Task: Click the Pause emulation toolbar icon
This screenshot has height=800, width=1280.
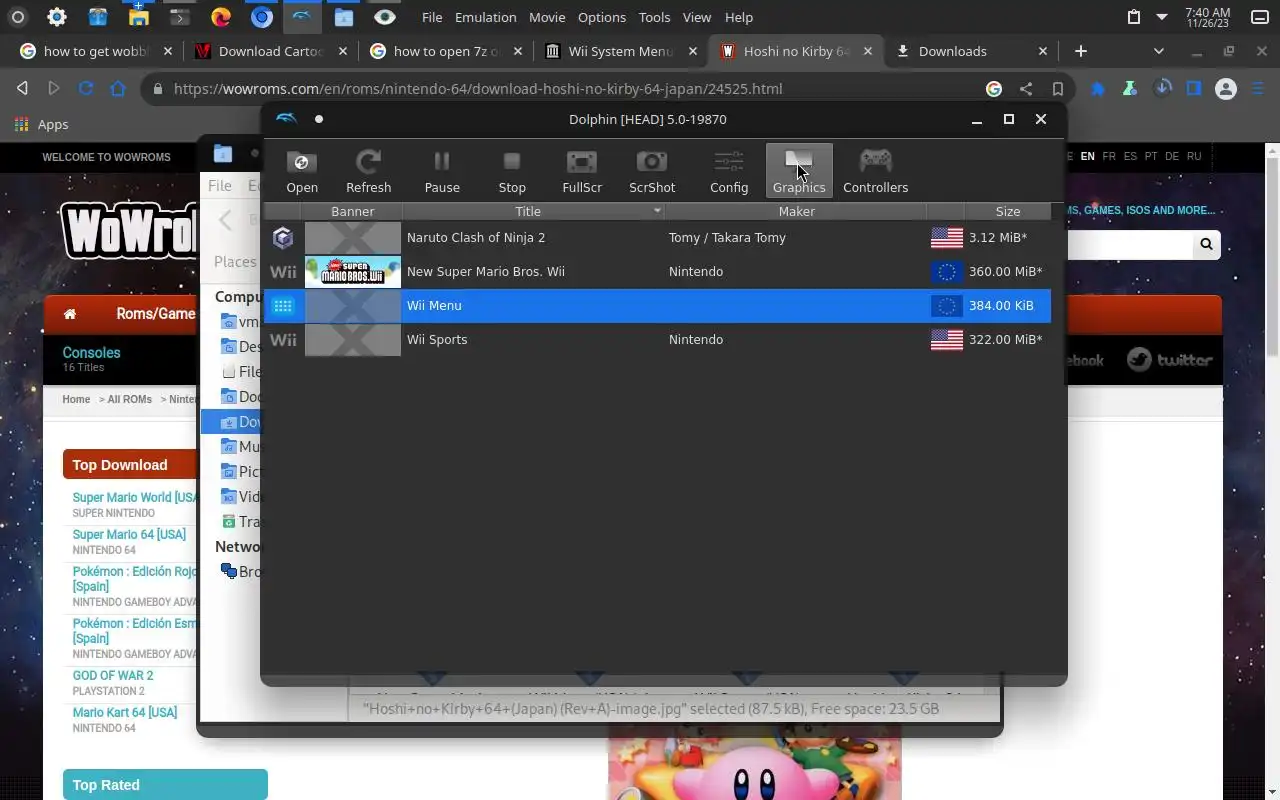Action: coord(442,170)
